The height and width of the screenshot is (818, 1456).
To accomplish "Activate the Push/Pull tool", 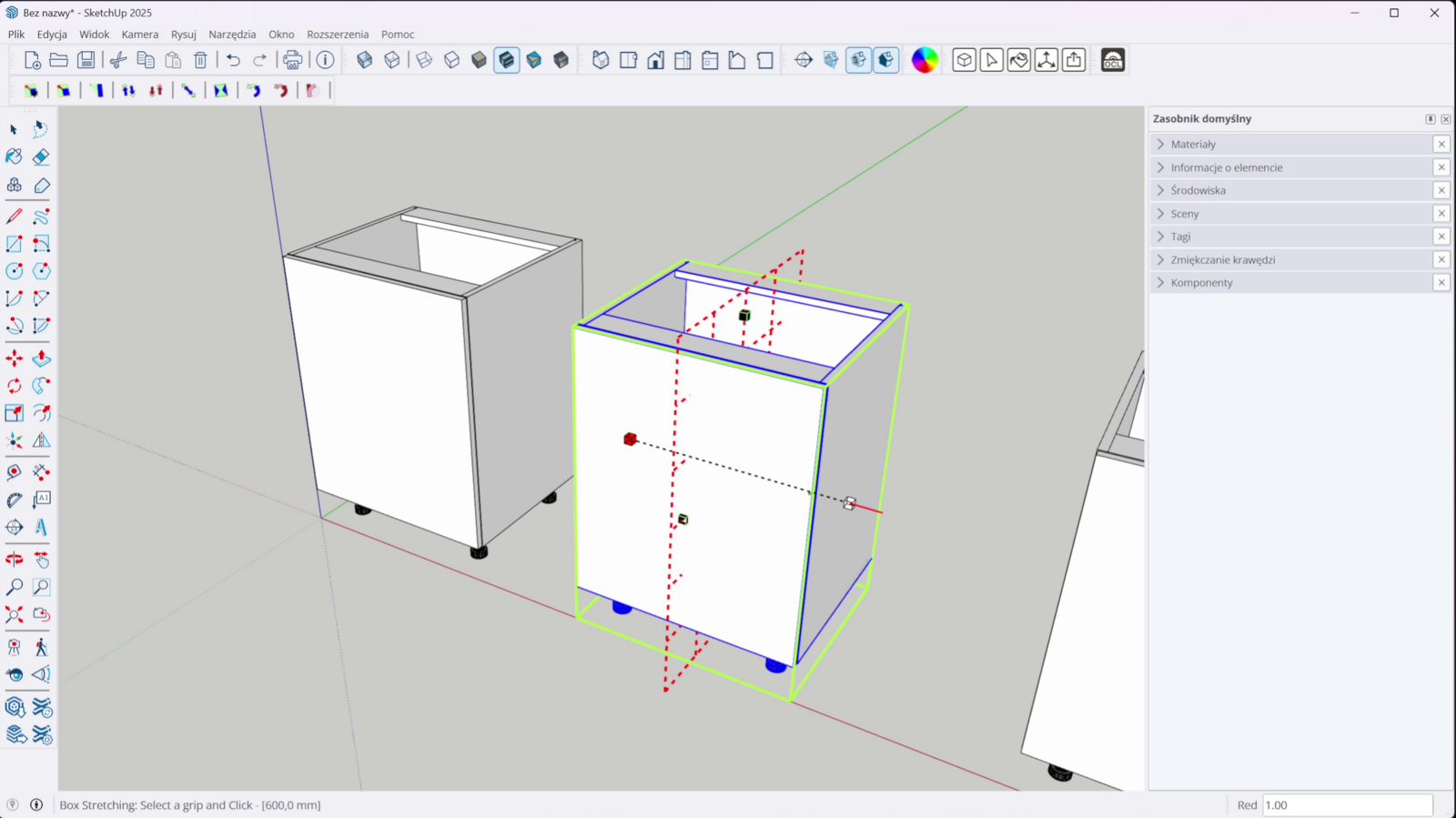I will pyautogui.click(x=41, y=359).
